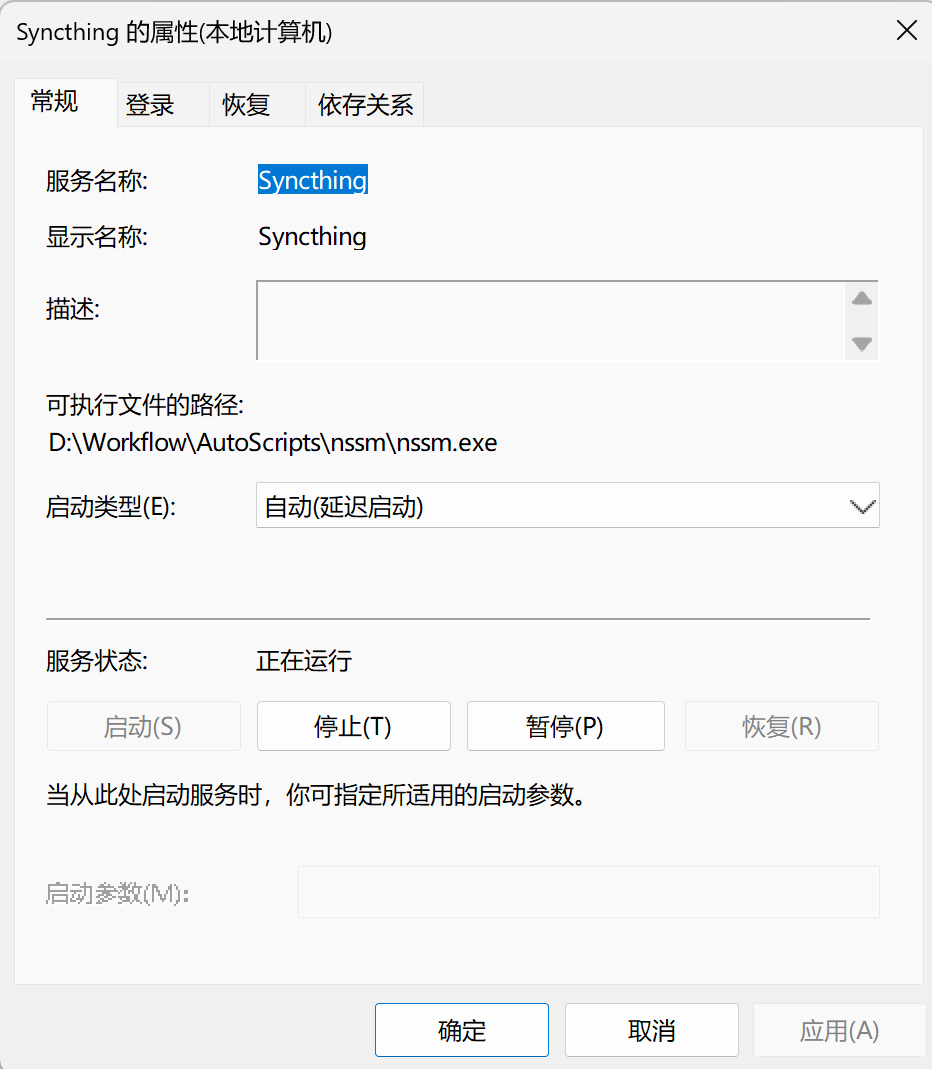The height and width of the screenshot is (1069, 932).
Task: Click the startup parameters hint sentence
Action: (x=316, y=795)
